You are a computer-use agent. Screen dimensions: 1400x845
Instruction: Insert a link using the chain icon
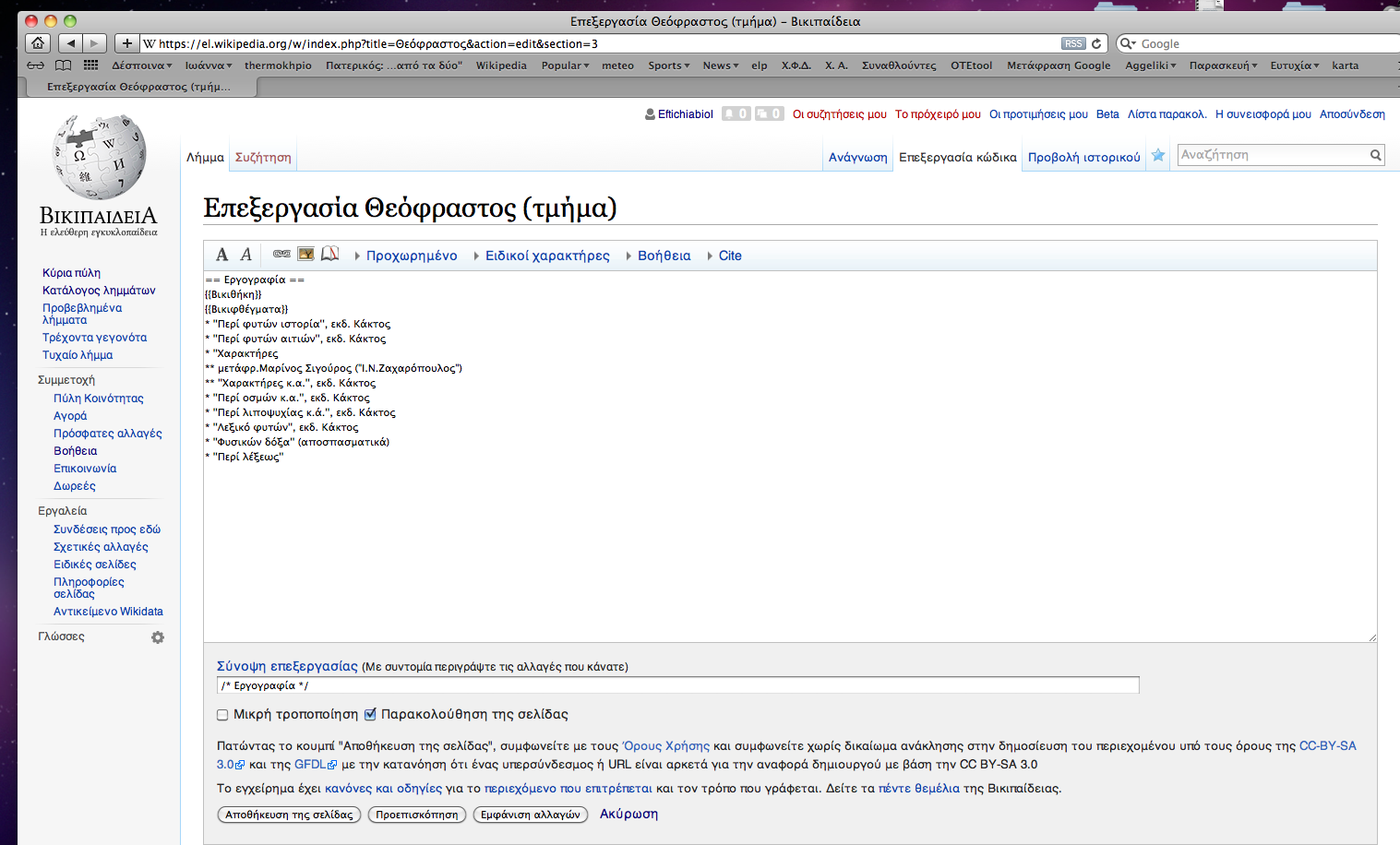[x=281, y=255]
